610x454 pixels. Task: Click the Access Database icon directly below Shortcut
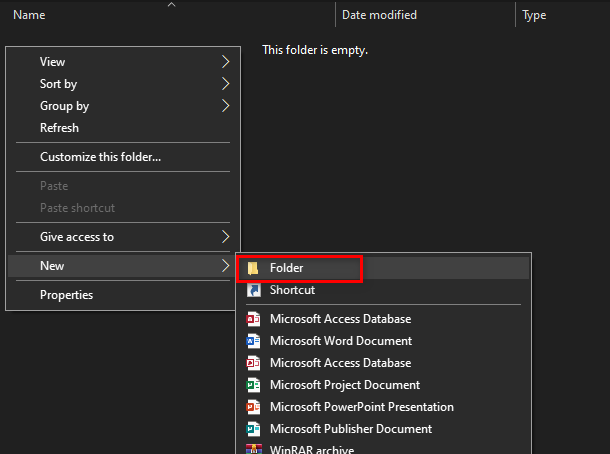tap(253, 319)
